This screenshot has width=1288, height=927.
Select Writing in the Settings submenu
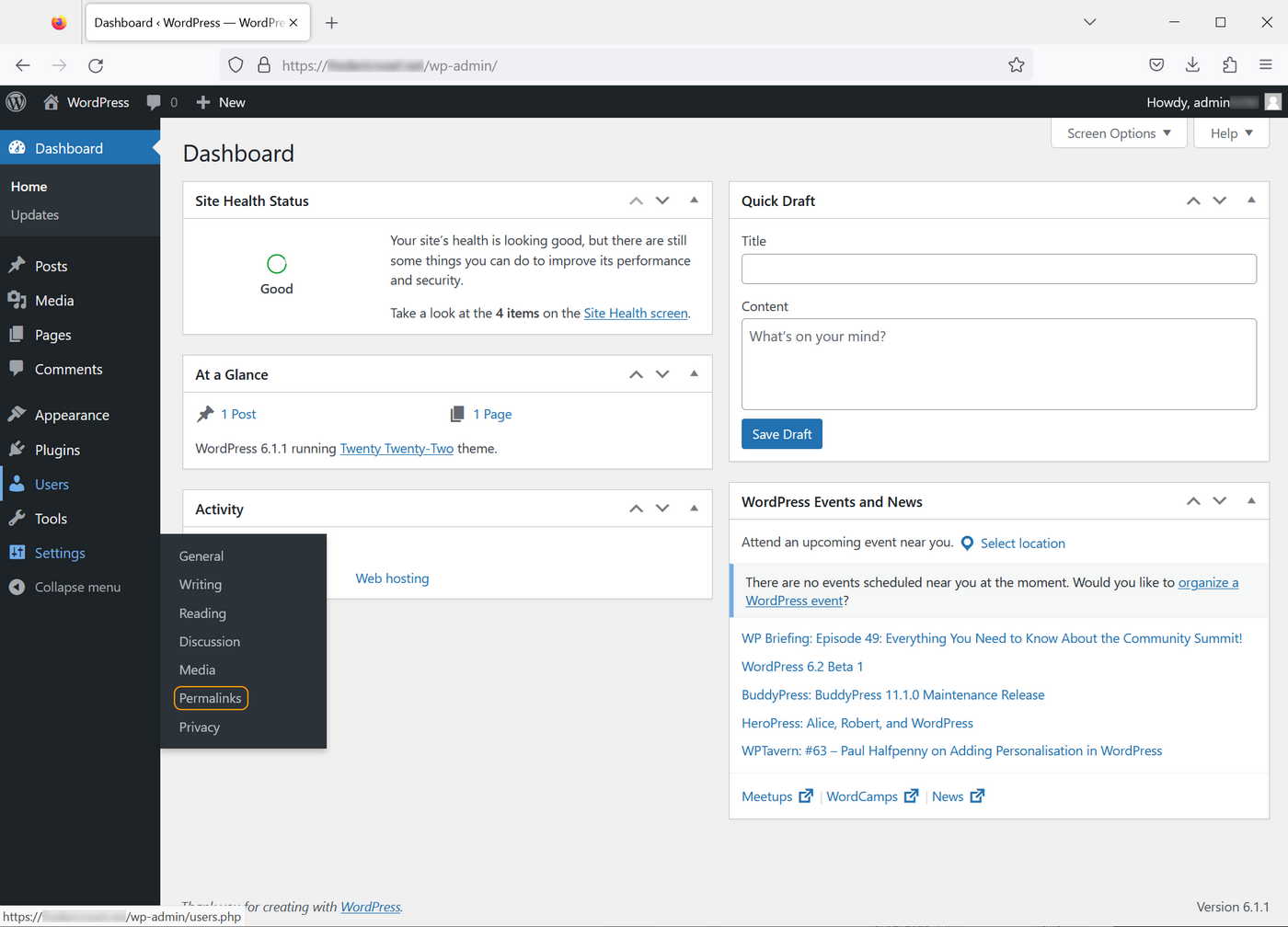pos(200,584)
